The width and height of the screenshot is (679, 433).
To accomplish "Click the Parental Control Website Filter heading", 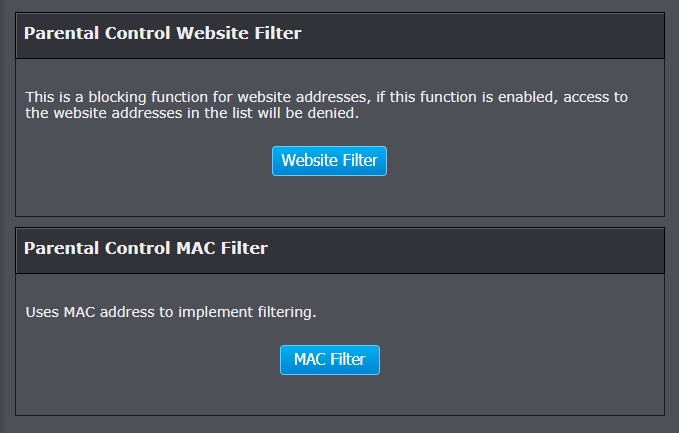I will [x=162, y=33].
